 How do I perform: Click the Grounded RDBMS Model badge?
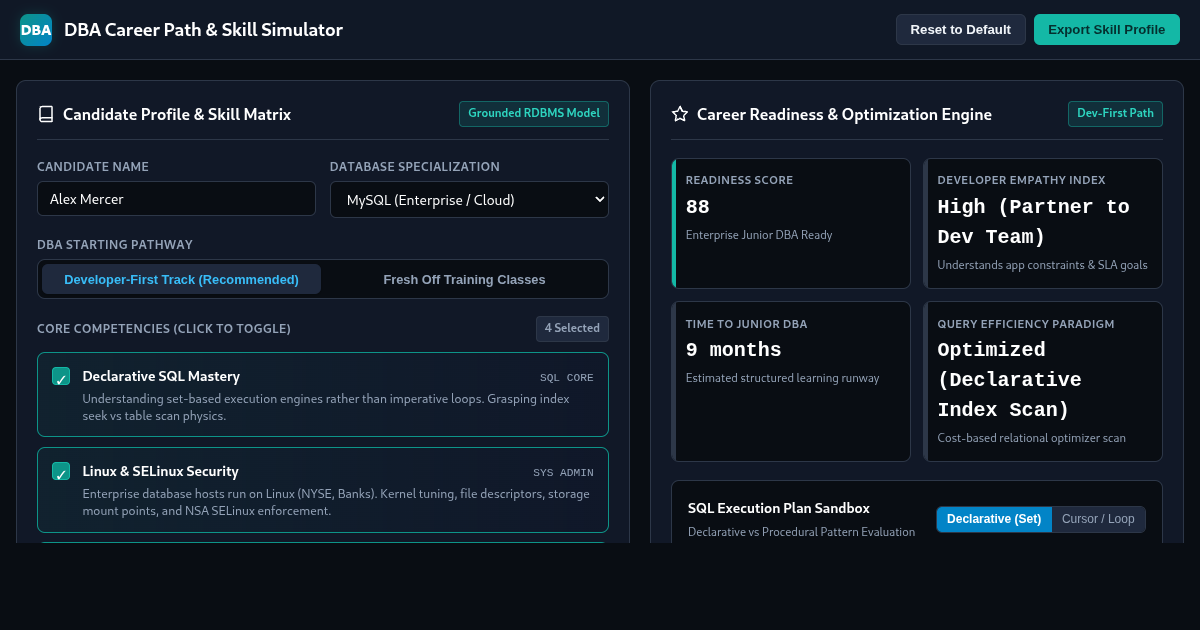tap(534, 114)
